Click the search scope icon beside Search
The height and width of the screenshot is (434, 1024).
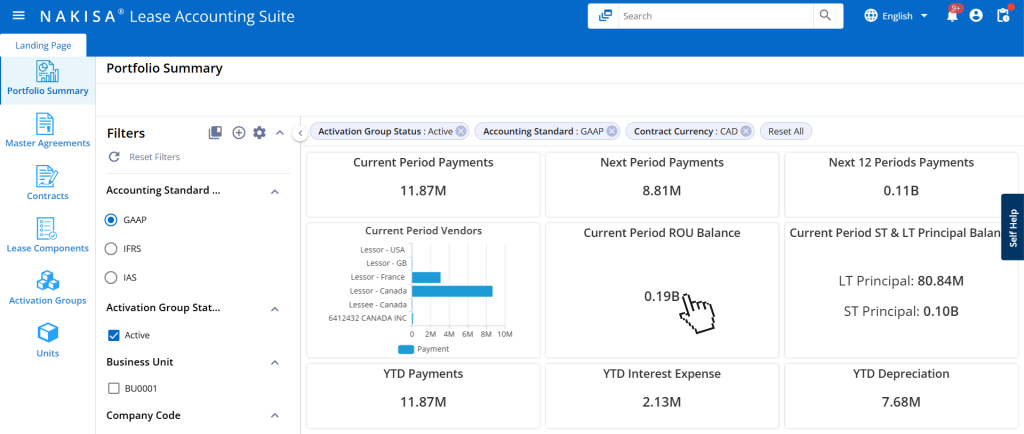click(x=604, y=16)
